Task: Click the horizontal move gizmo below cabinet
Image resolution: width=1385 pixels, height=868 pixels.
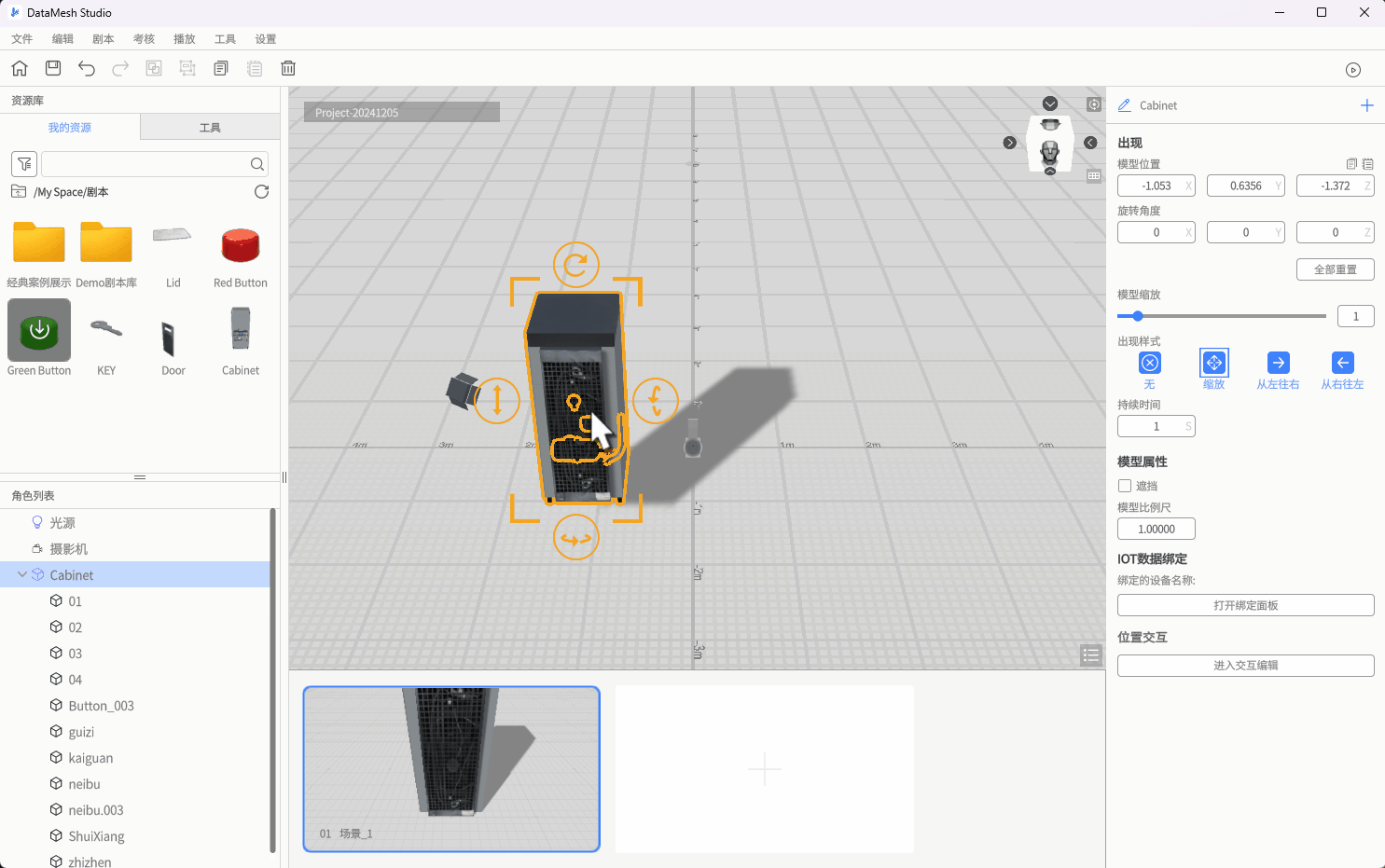Action: 576,538
